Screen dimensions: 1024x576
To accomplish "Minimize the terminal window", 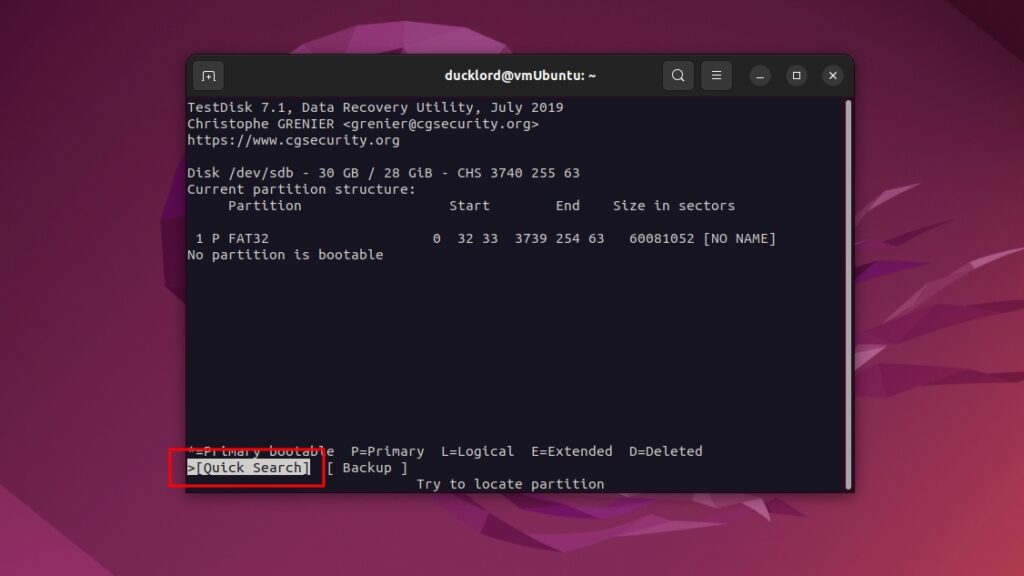I will (761, 76).
